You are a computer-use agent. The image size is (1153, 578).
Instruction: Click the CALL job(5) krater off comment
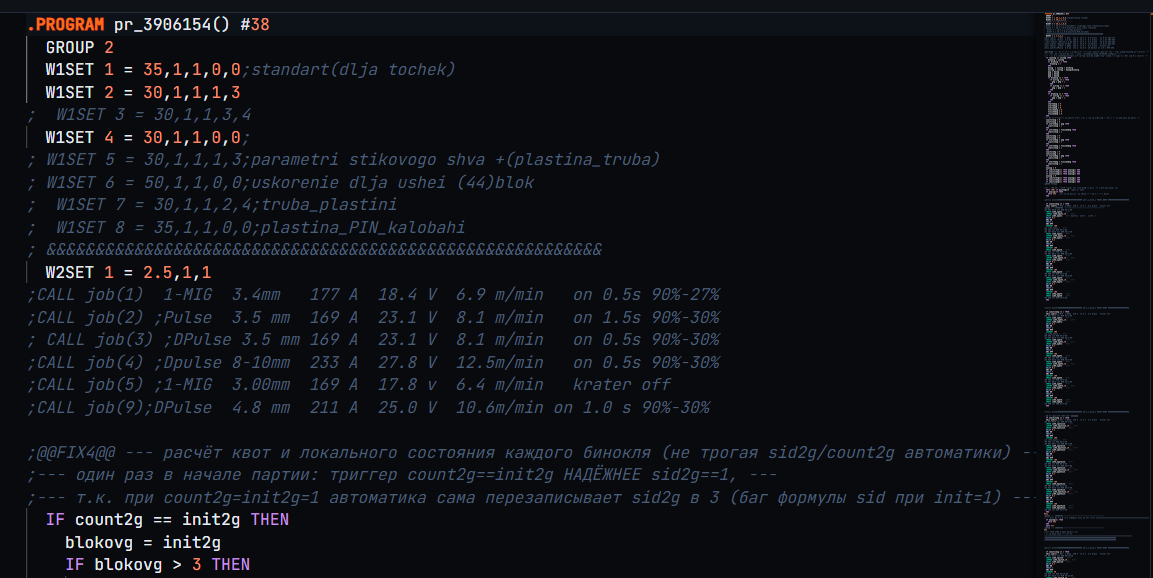click(349, 385)
